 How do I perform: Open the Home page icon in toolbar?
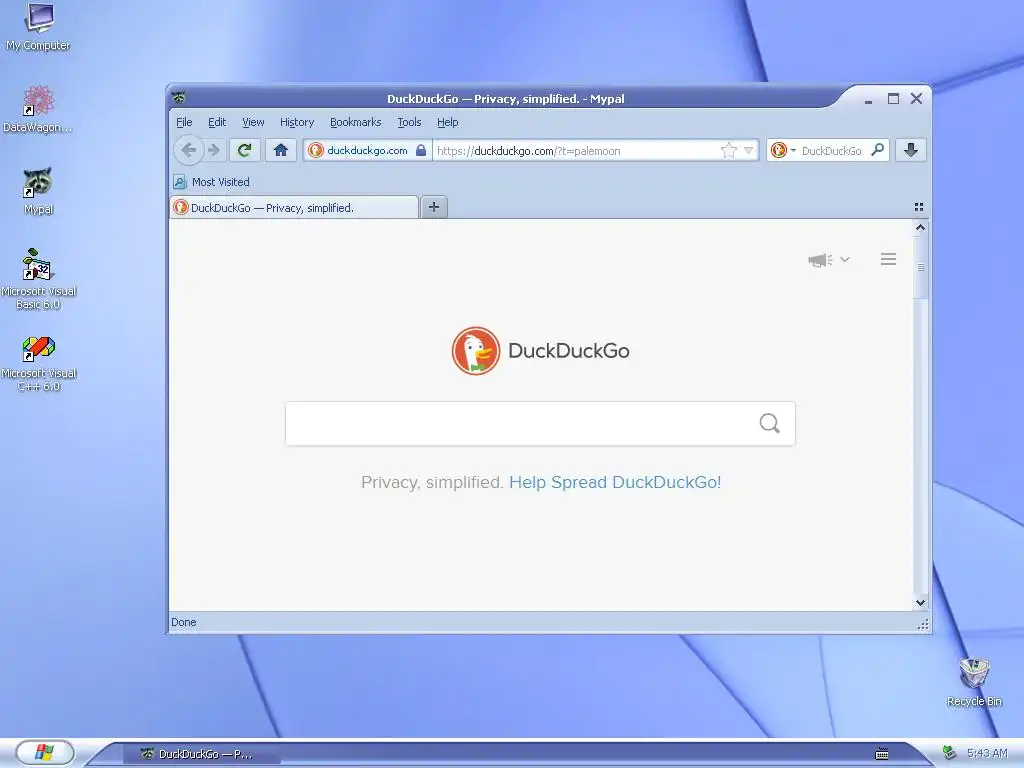click(x=281, y=150)
